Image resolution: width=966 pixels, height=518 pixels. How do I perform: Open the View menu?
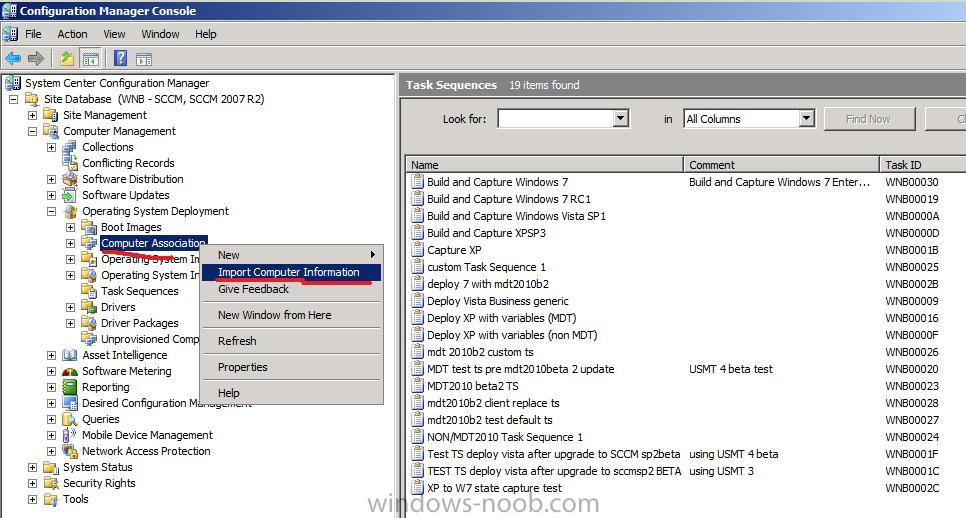[114, 34]
